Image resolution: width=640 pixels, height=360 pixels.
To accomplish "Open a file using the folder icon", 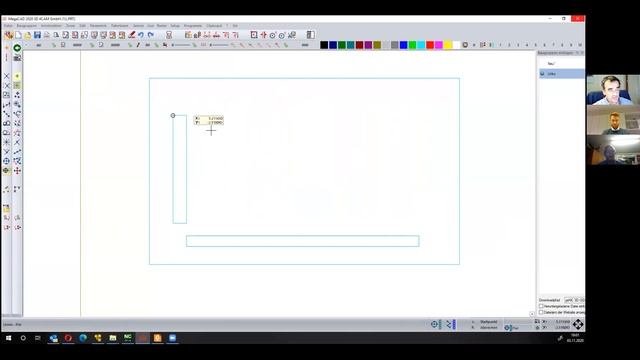I will 27,35.
